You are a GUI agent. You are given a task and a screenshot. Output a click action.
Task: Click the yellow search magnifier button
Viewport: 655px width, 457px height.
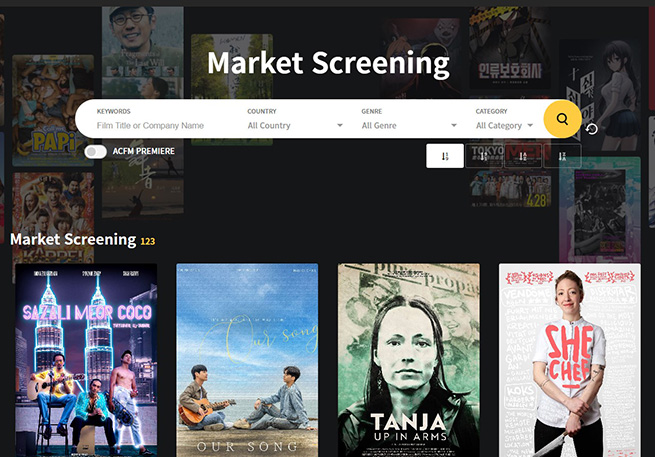click(x=562, y=119)
